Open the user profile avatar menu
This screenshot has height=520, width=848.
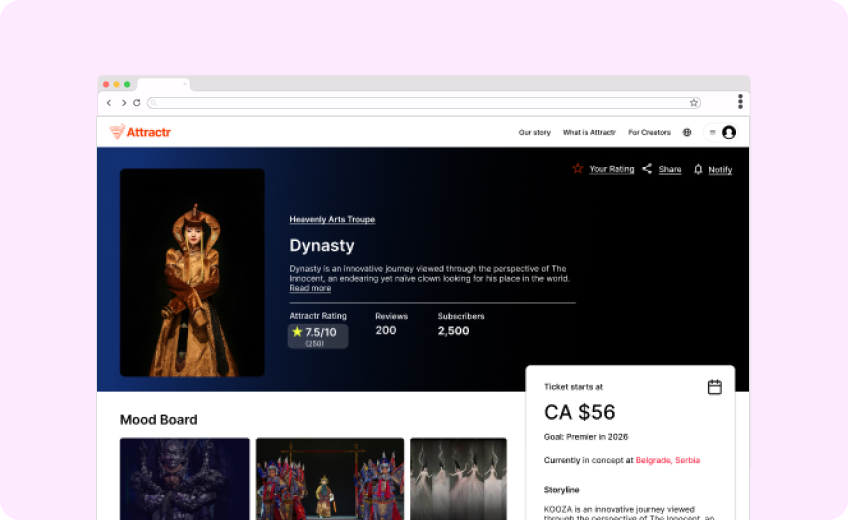[729, 132]
